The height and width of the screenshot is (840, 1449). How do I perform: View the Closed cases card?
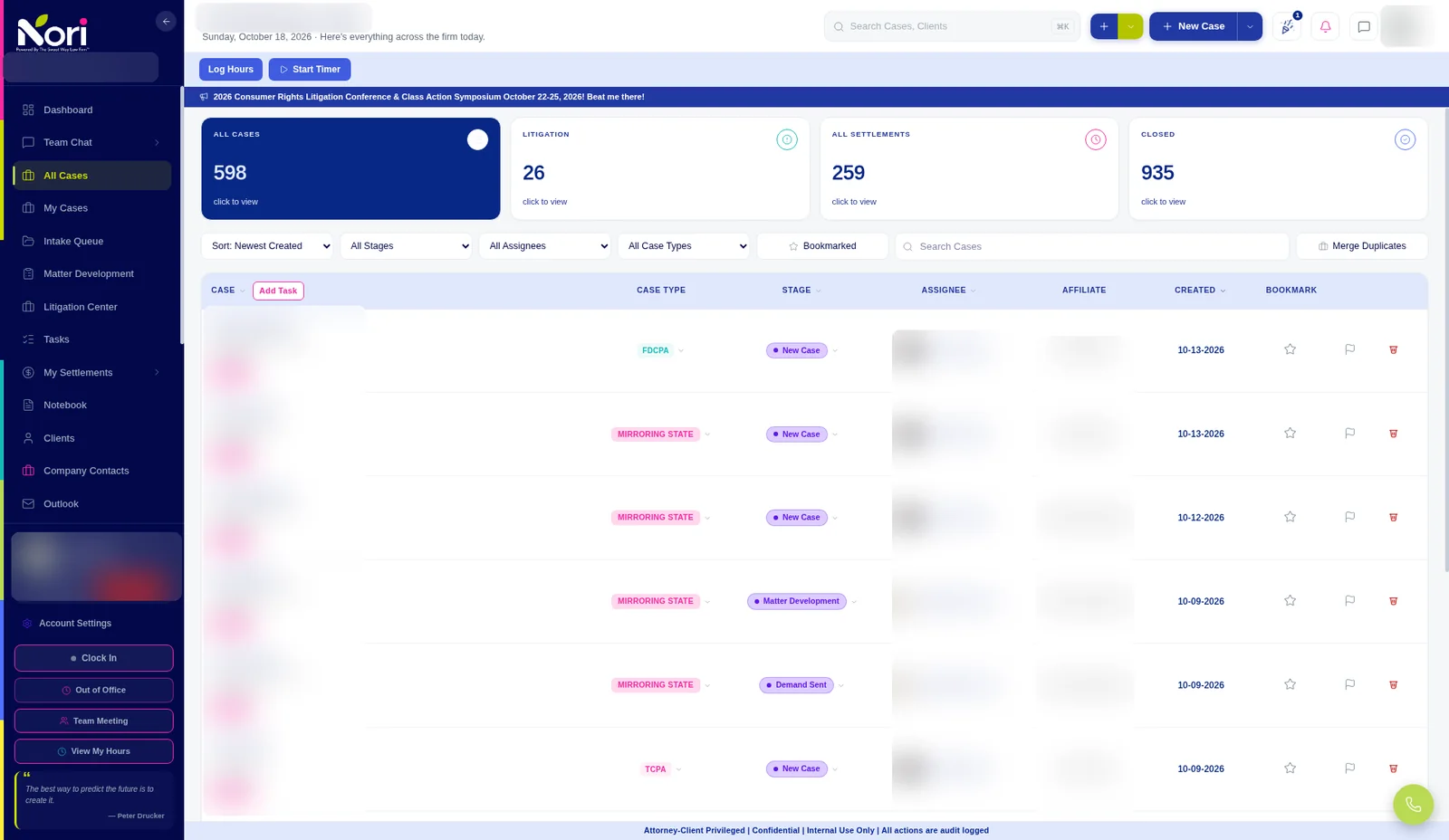[1278, 168]
